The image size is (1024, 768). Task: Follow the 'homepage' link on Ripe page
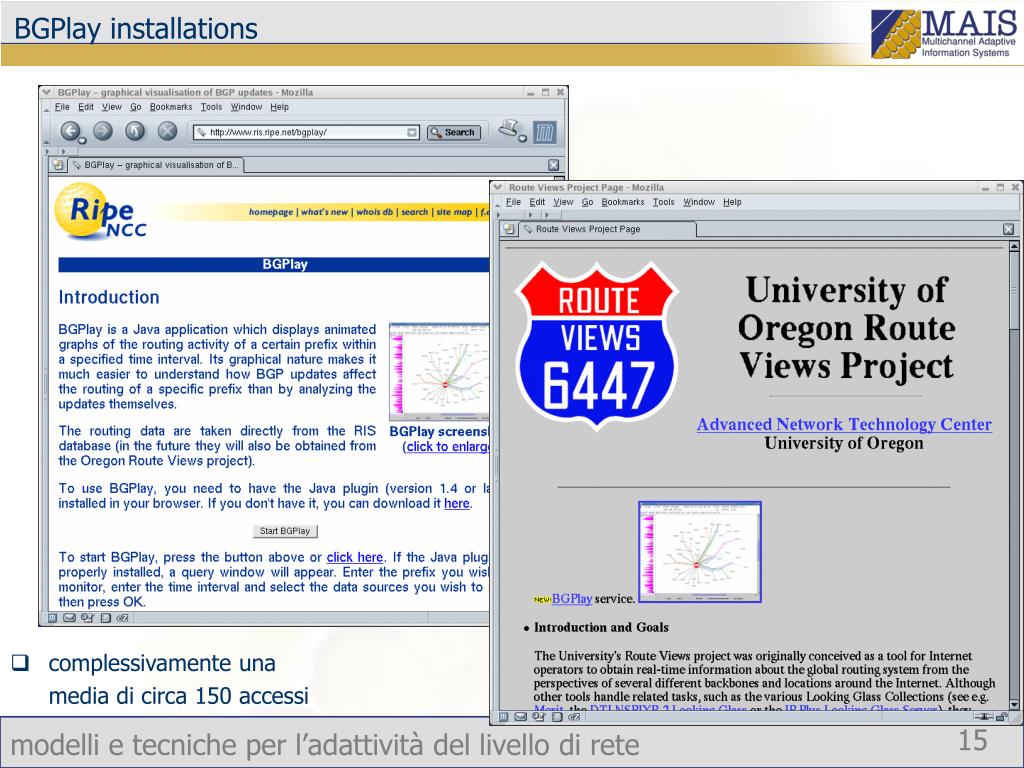coord(271,212)
